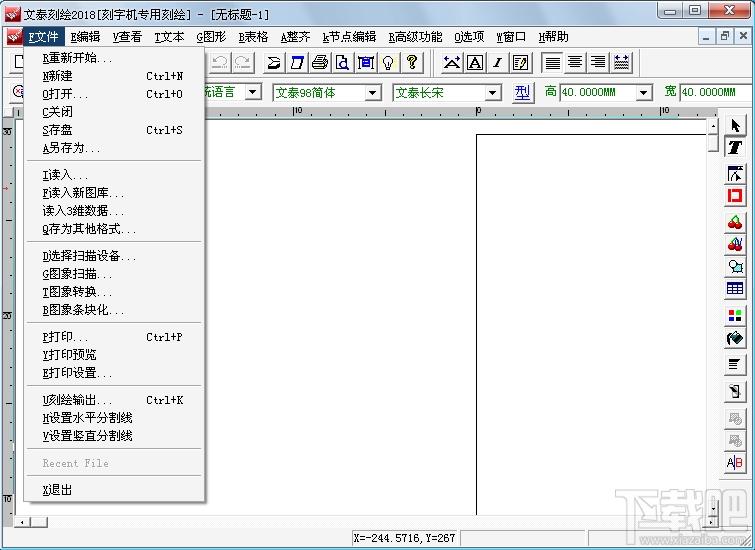The image size is (755, 550).
Task: Choose R重新开始 from the File menu
Action: tap(115, 58)
